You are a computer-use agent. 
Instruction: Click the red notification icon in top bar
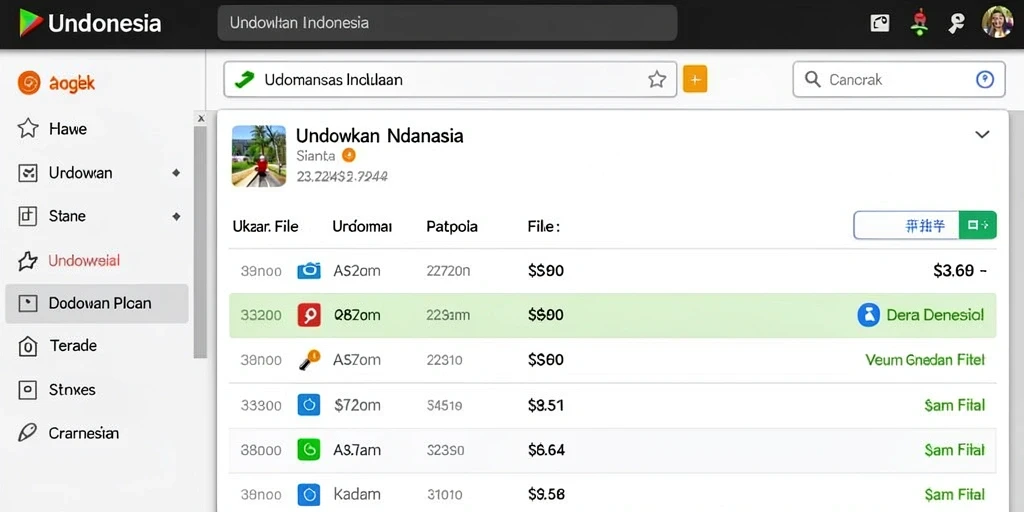(920, 23)
